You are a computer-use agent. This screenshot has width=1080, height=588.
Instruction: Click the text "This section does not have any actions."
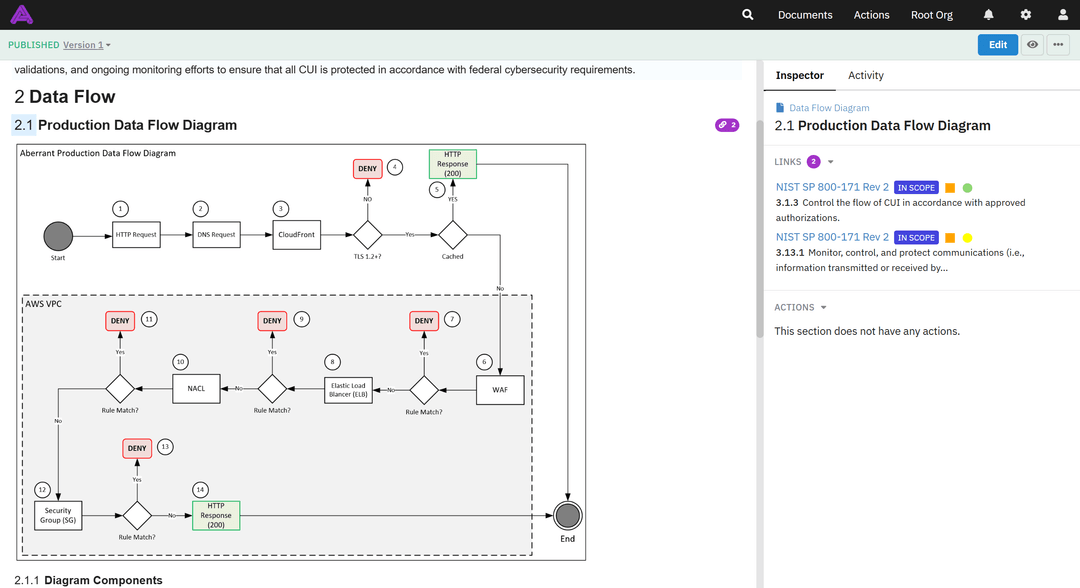(x=866, y=331)
